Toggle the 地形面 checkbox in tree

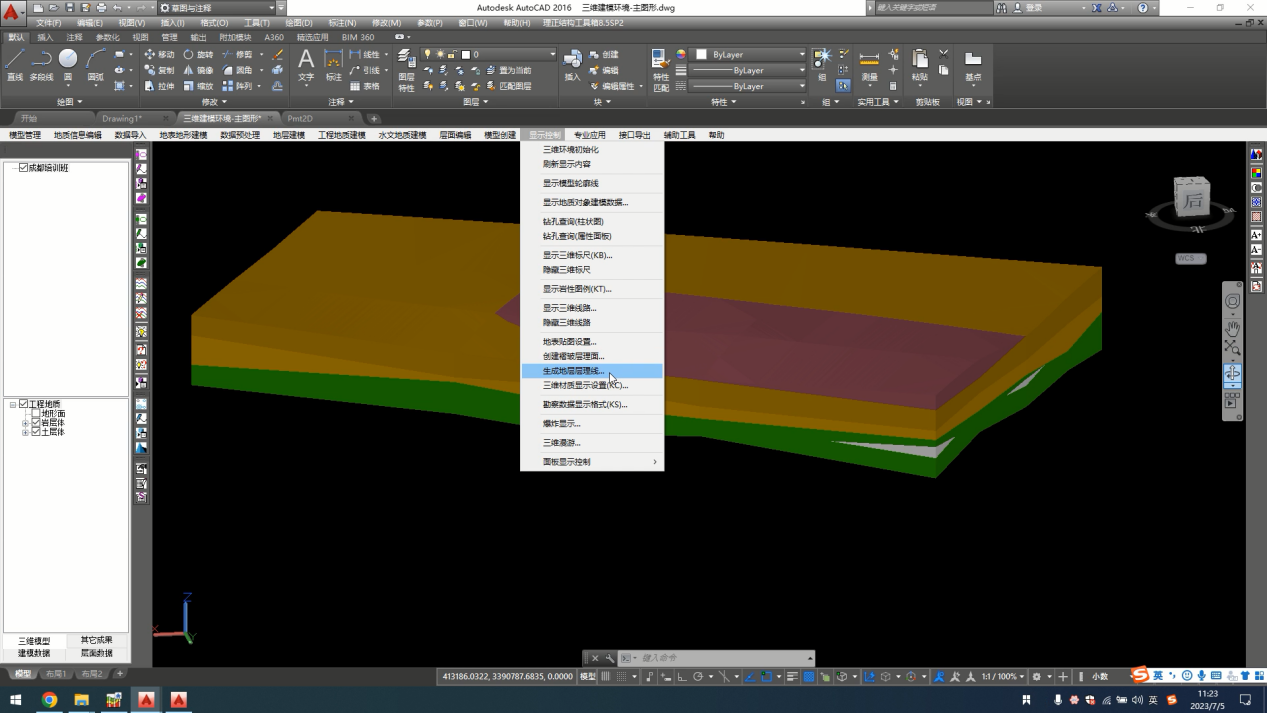click(x=36, y=413)
